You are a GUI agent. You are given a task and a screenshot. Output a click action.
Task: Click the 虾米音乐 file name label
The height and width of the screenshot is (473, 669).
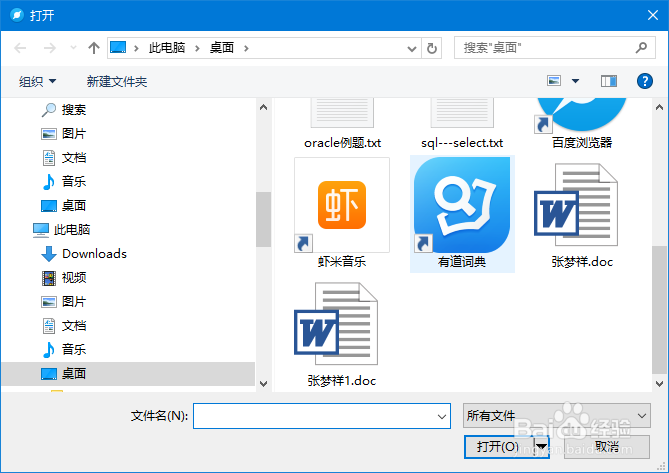click(x=342, y=261)
